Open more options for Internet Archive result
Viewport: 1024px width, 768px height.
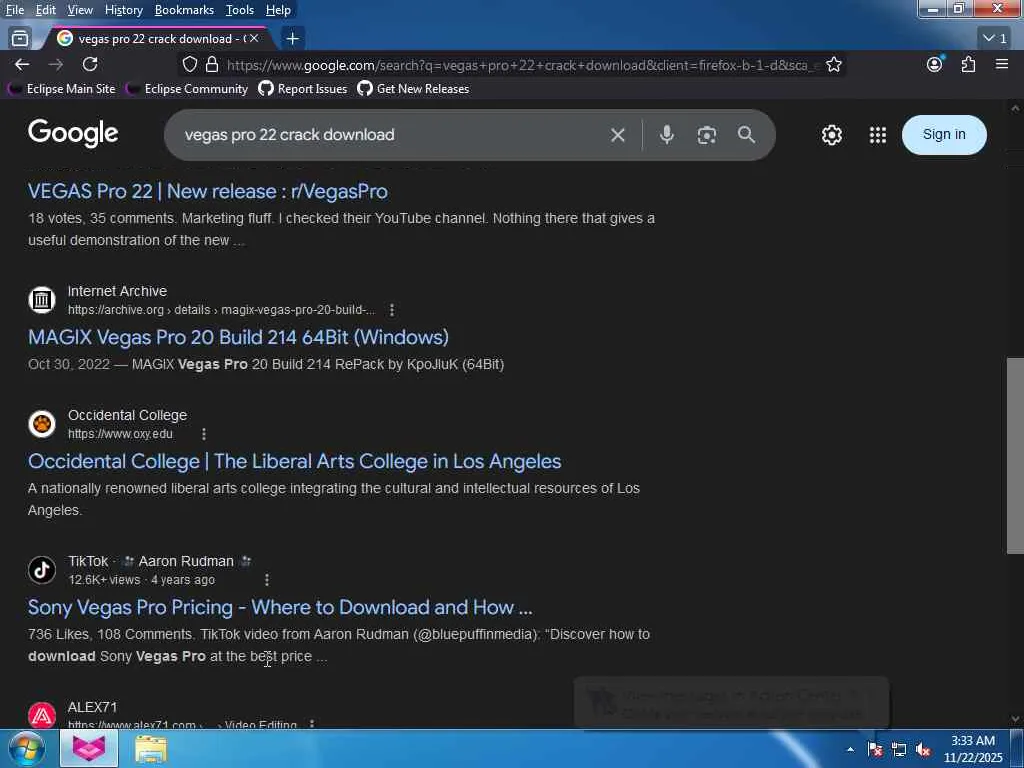click(392, 310)
